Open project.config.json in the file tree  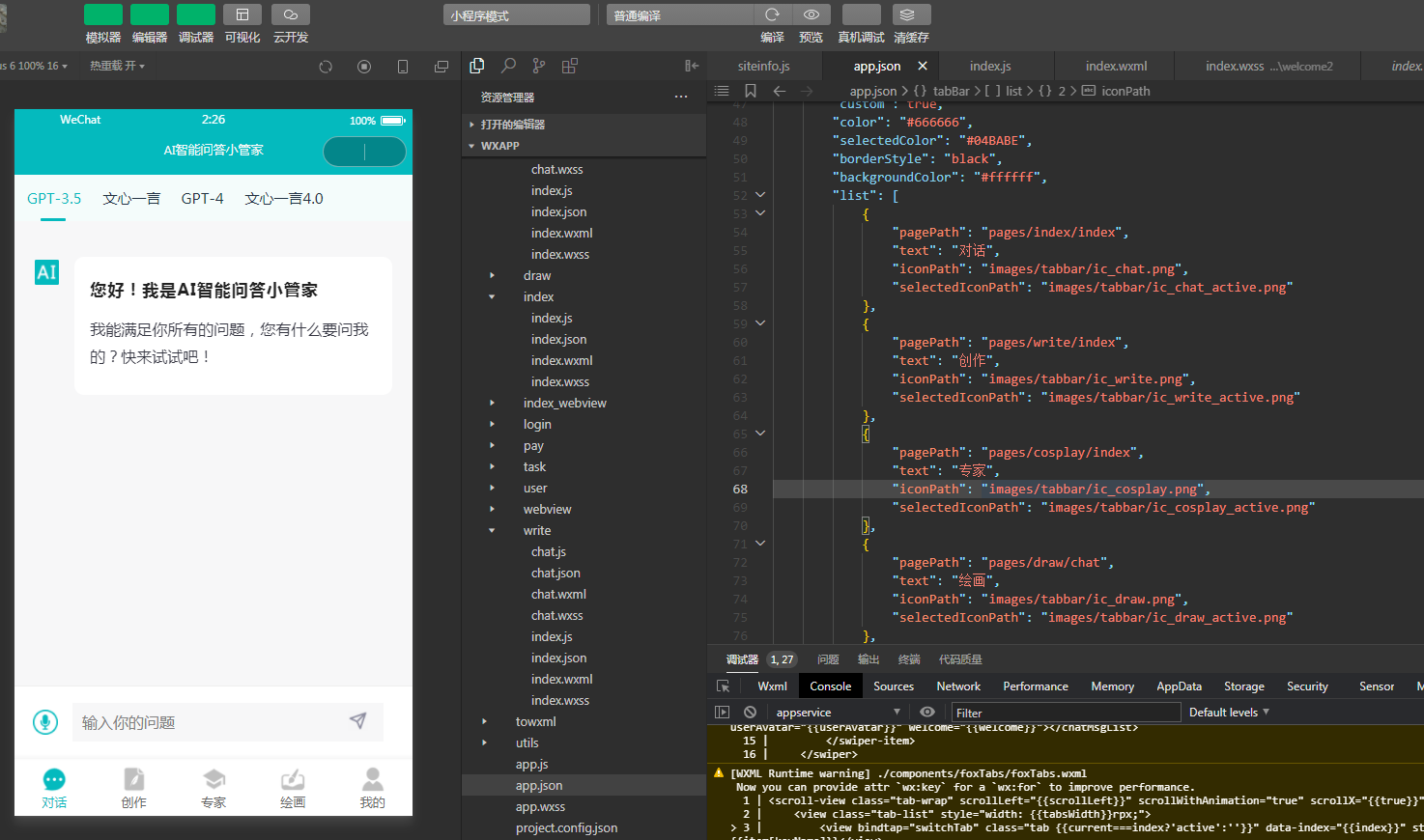click(566, 828)
